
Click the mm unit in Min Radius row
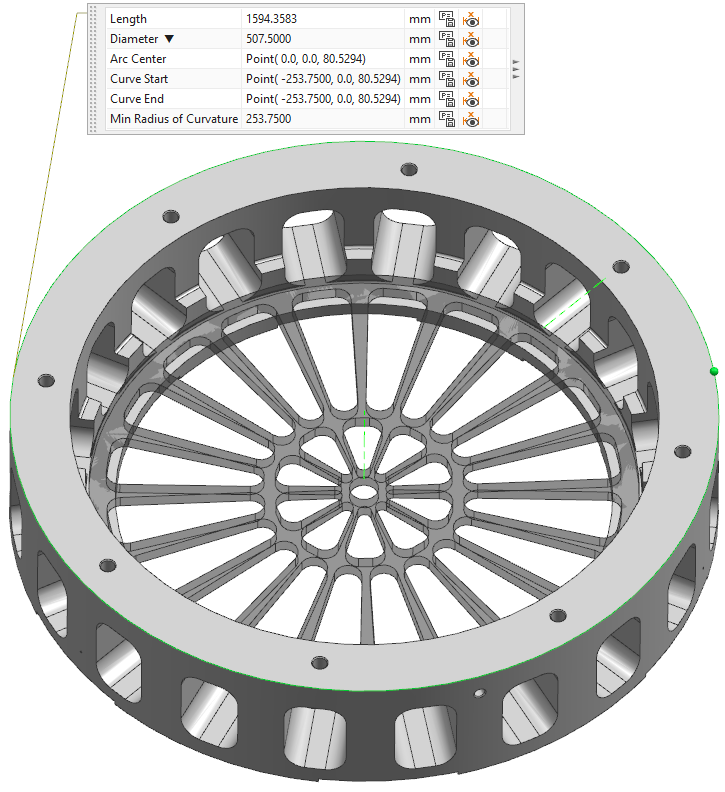(420, 119)
